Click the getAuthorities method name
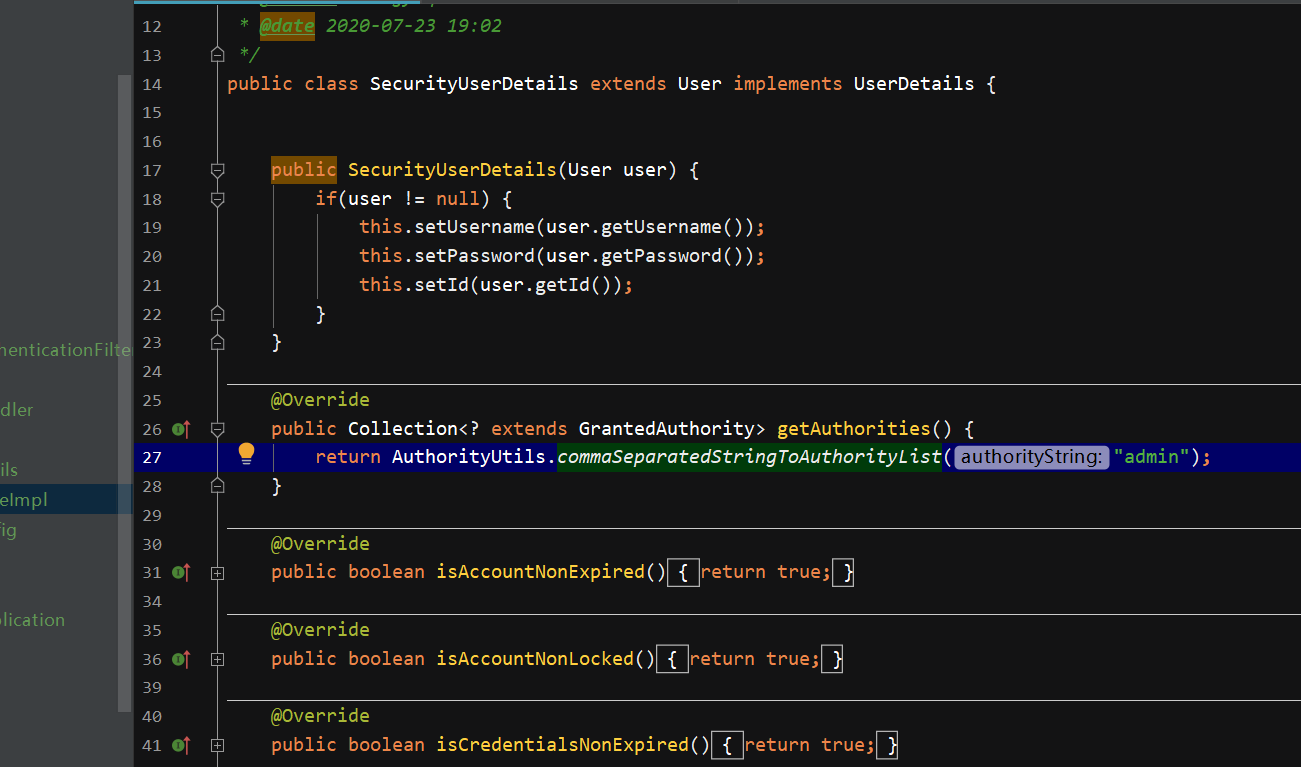Image resolution: width=1301 pixels, height=767 pixels. click(x=853, y=428)
